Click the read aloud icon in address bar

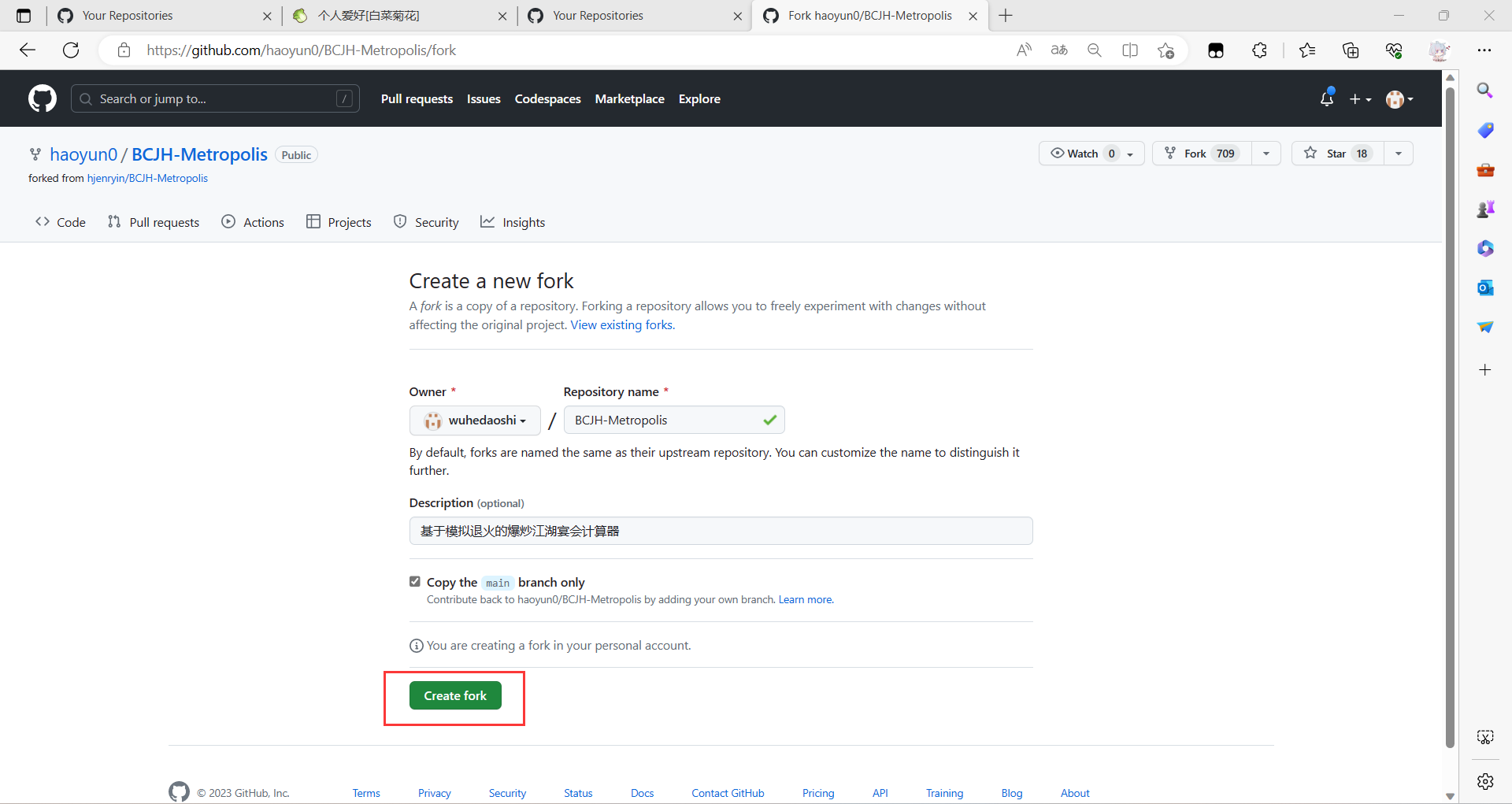[x=1024, y=50]
